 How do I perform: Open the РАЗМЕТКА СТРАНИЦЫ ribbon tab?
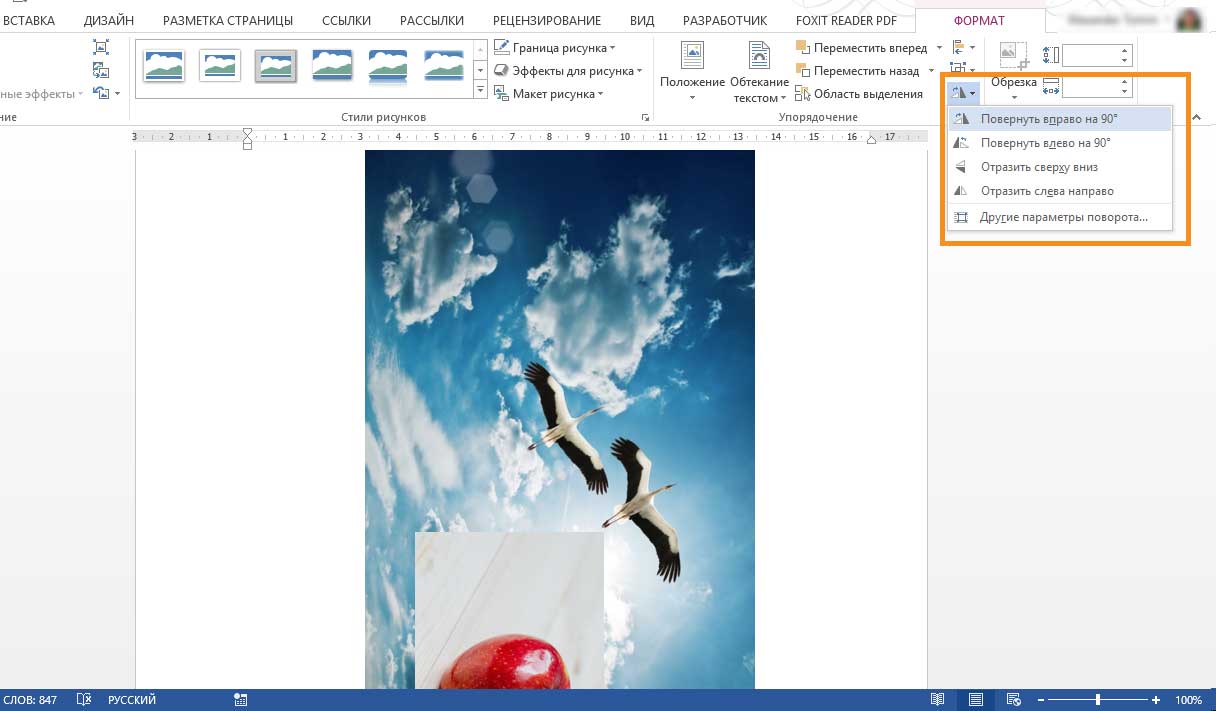pyautogui.click(x=228, y=20)
